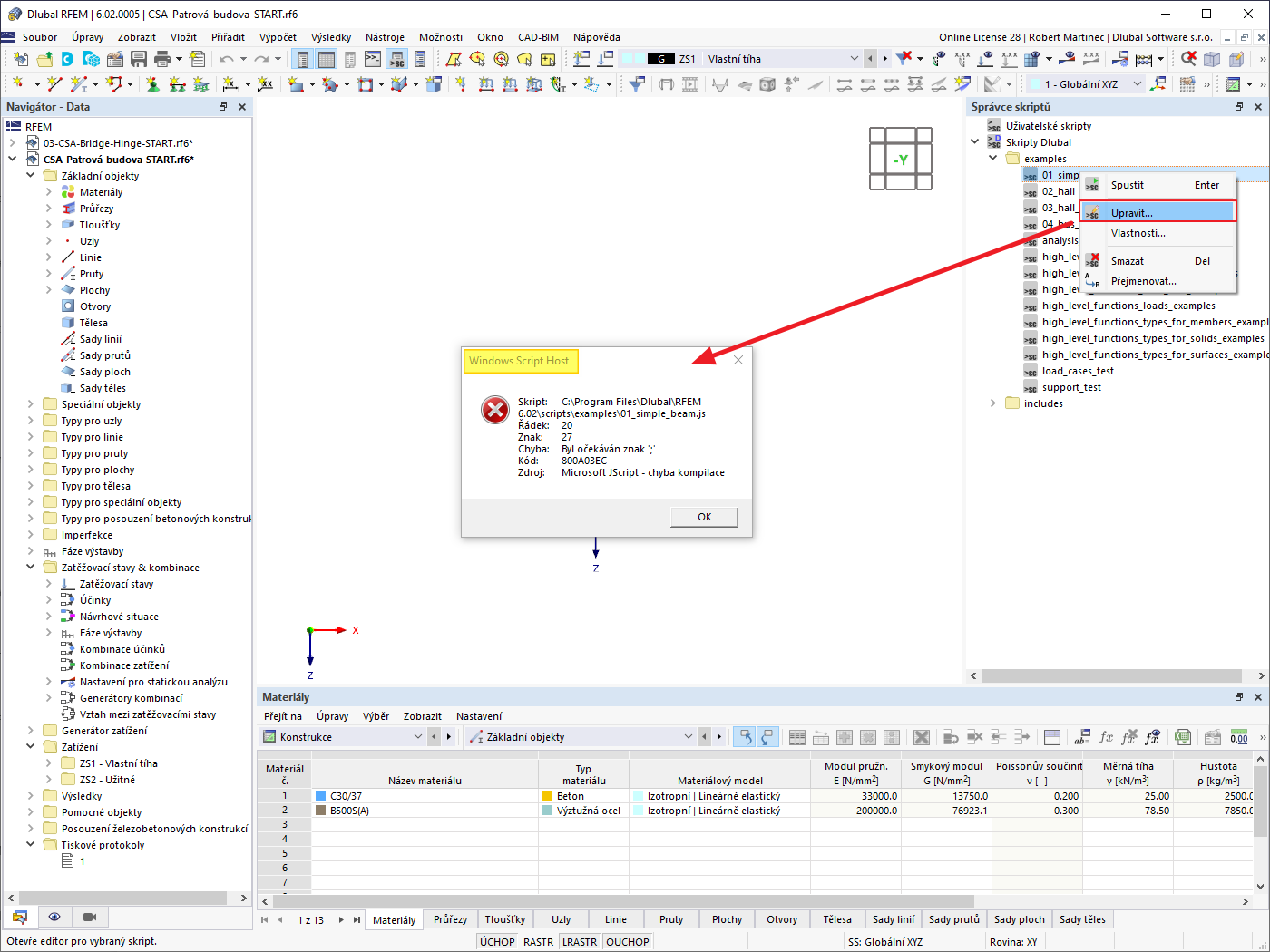Switch to the Průřezy table tab
The width and height of the screenshot is (1270, 952).
pos(450,919)
